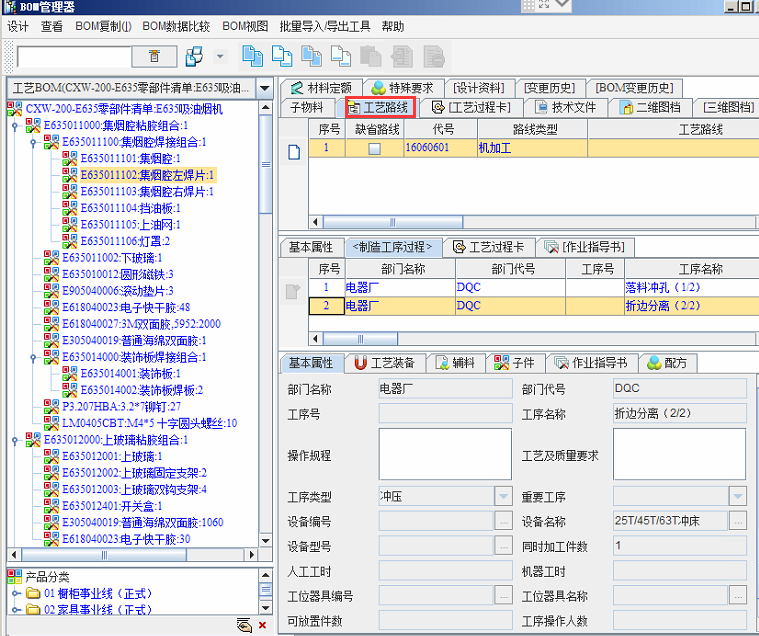Click the browse button next to 设备名称
The height and width of the screenshot is (636, 759).
tap(738, 521)
